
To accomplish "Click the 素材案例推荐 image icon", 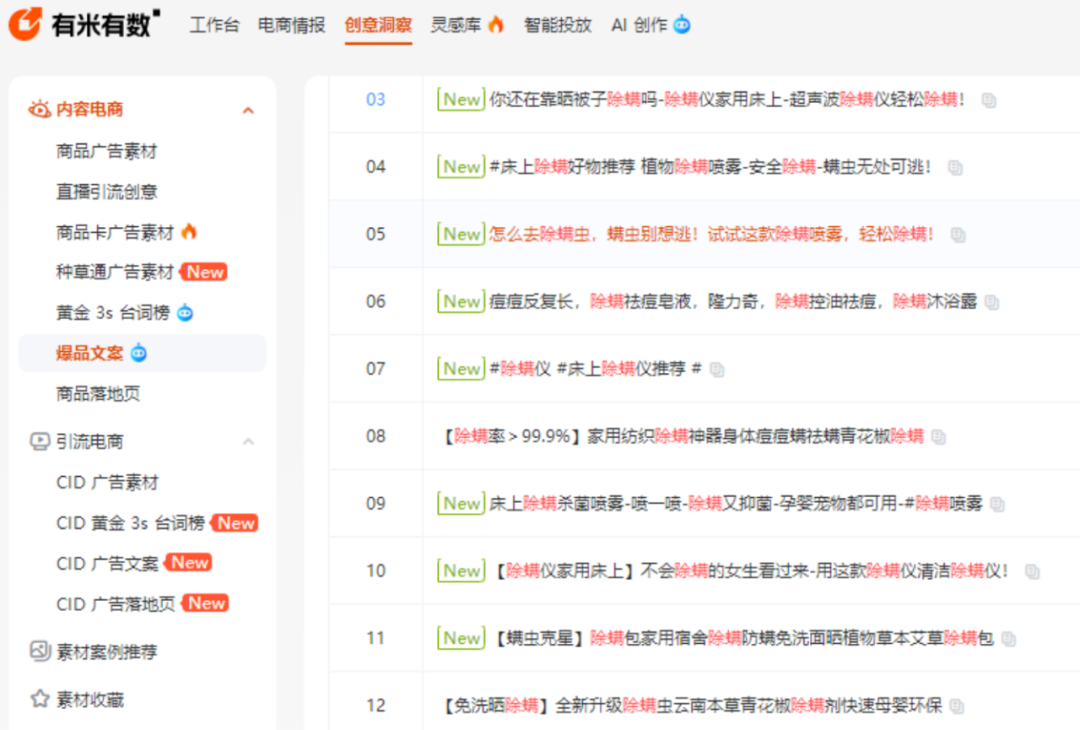I will [x=39, y=650].
